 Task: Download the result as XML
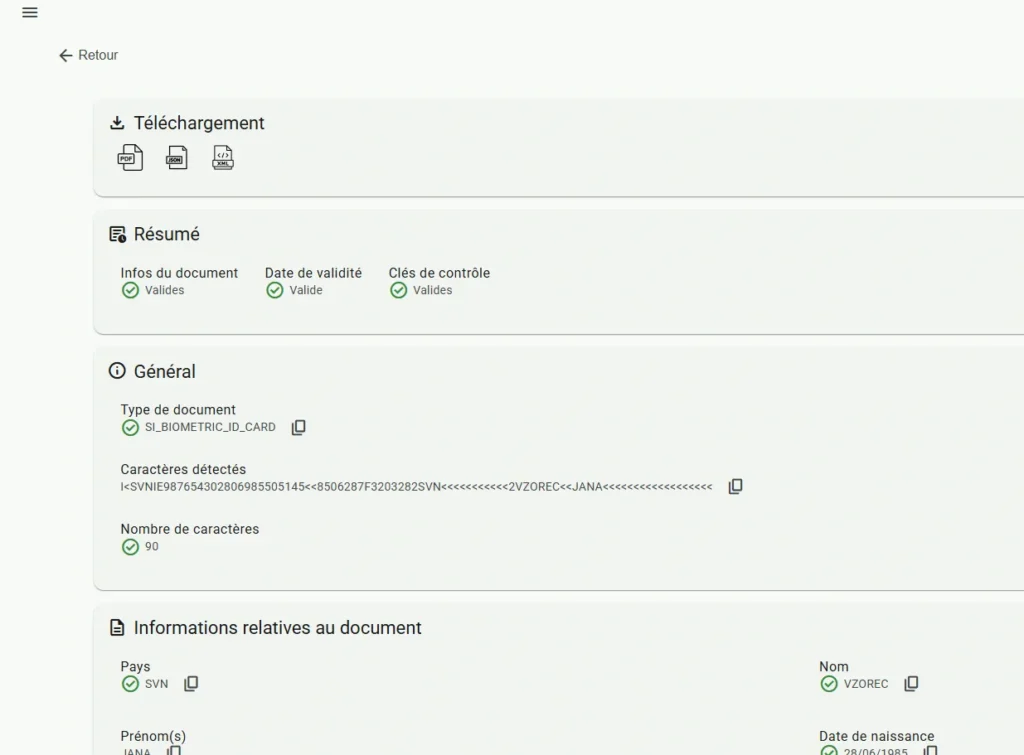point(223,157)
